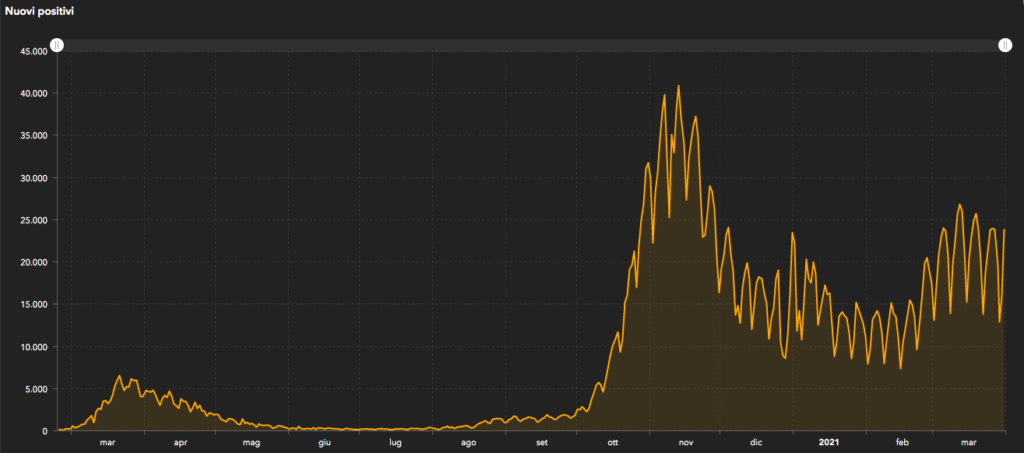This screenshot has width=1024, height=453.
Task: Click the "2021" label on the time axis
Action: point(829,442)
